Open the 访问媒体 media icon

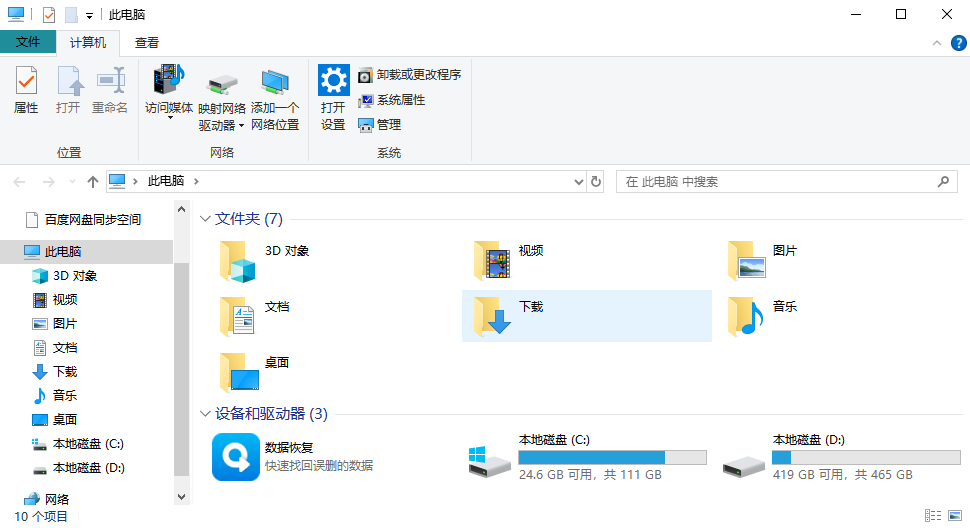[x=169, y=79]
